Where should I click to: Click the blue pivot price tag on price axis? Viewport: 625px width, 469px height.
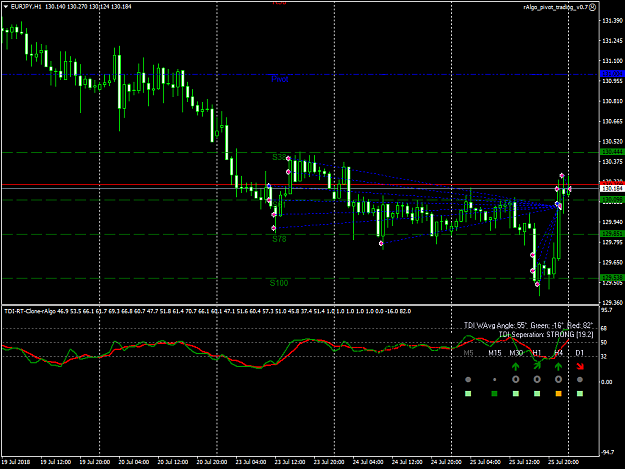[x=611, y=74]
